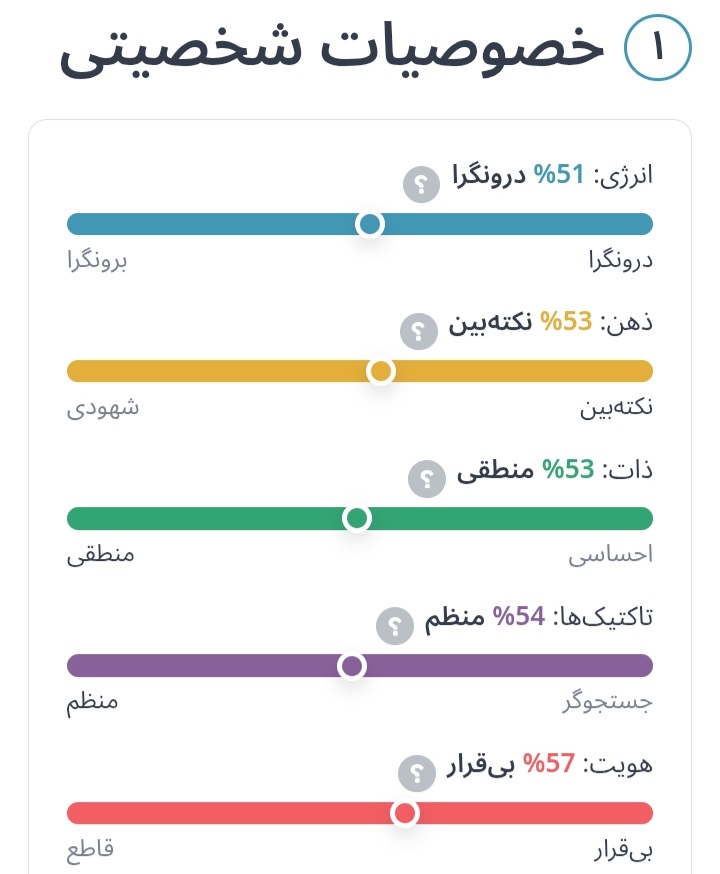
Task: Click the circled number ۱ badge
Action: pos(658,50)
